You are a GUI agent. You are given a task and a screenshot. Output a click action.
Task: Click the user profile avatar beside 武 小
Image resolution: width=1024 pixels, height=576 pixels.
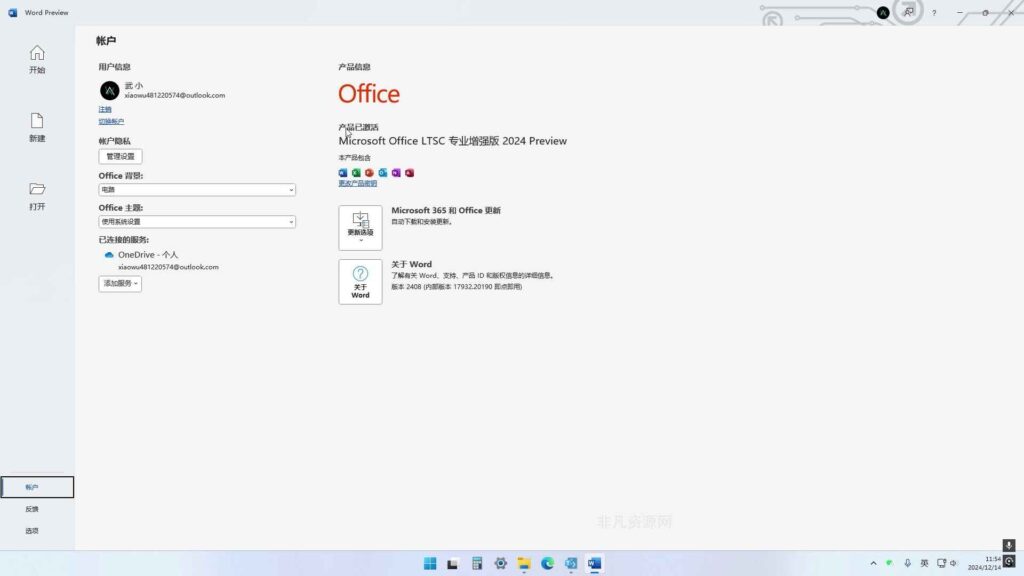tap(109, 90)
